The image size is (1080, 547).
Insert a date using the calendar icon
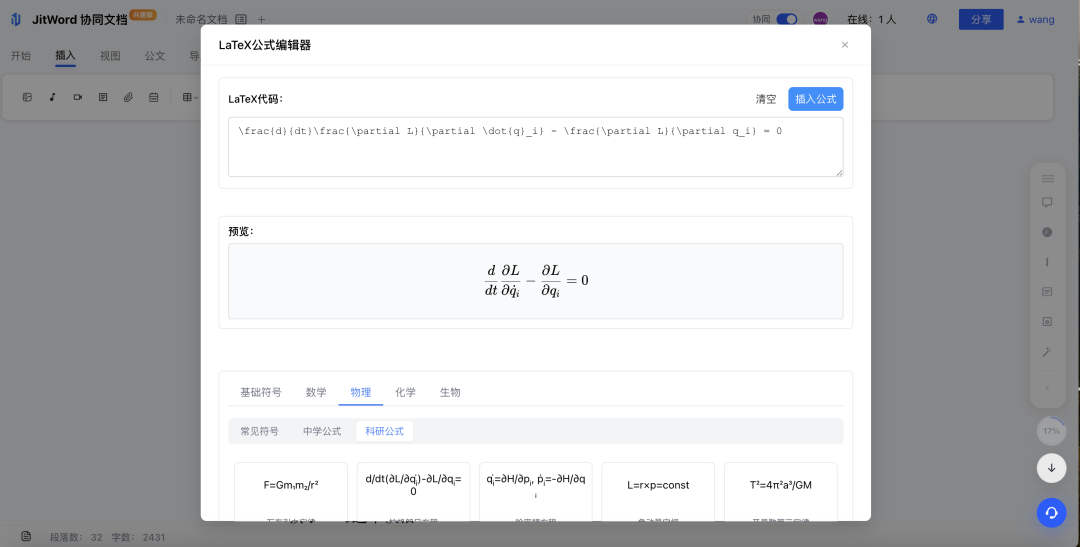(154, 98)
